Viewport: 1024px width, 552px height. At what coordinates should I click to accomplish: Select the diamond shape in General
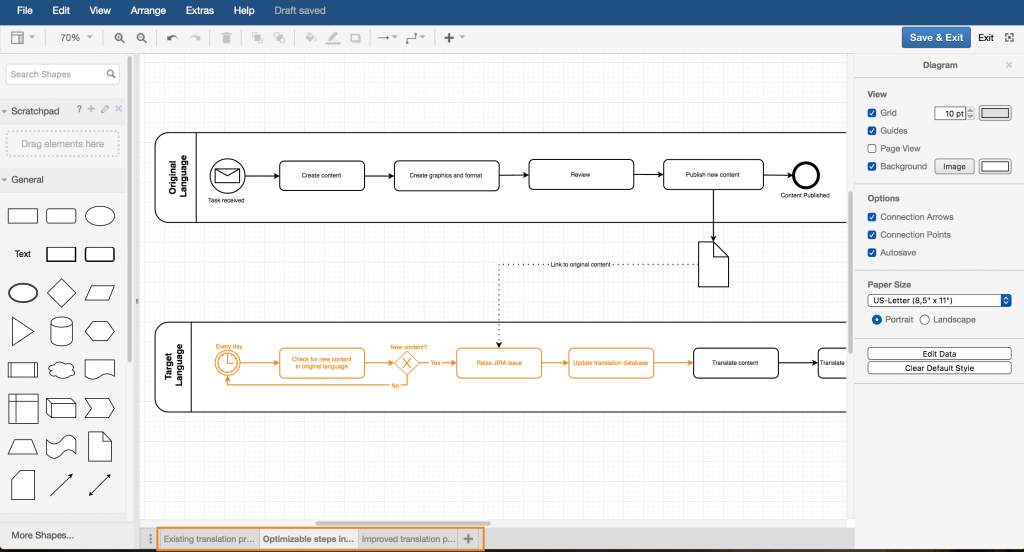click(61, 293)
